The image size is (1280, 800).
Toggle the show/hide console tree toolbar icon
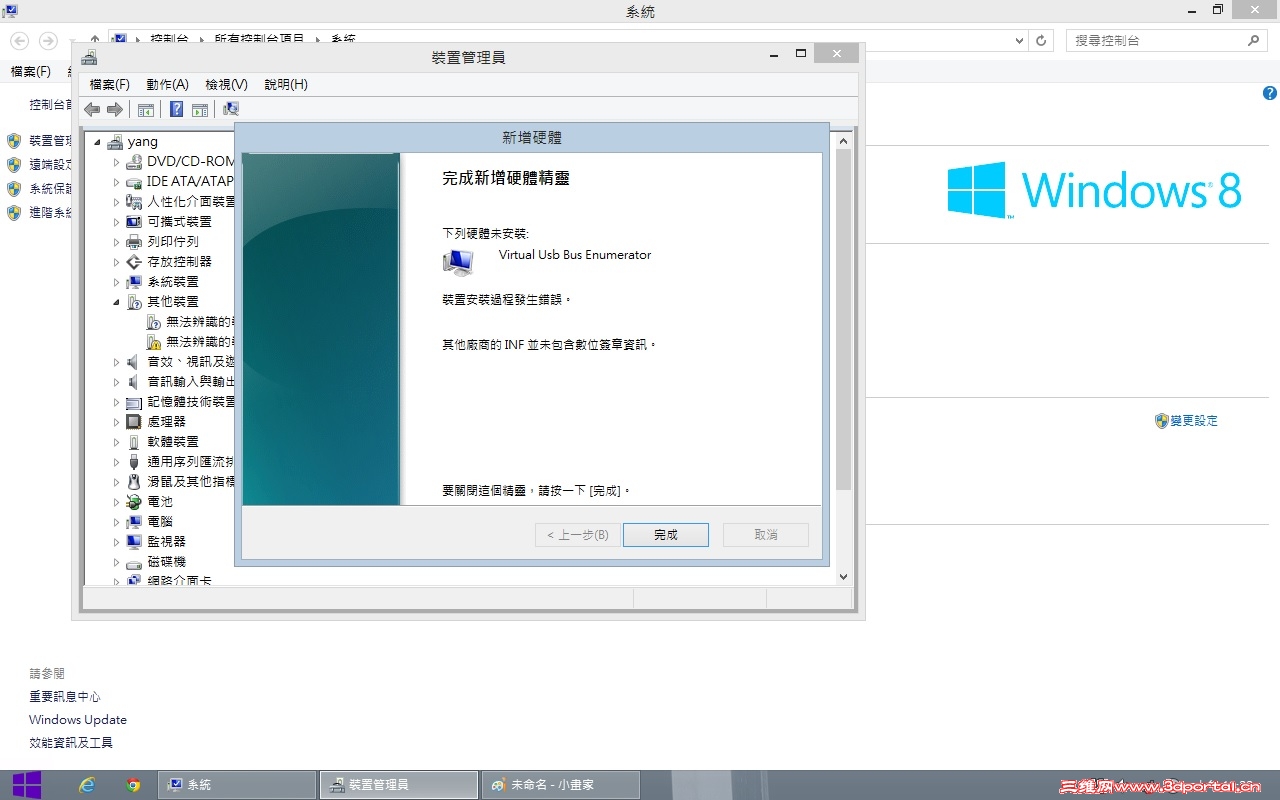(x=146, y=109)
